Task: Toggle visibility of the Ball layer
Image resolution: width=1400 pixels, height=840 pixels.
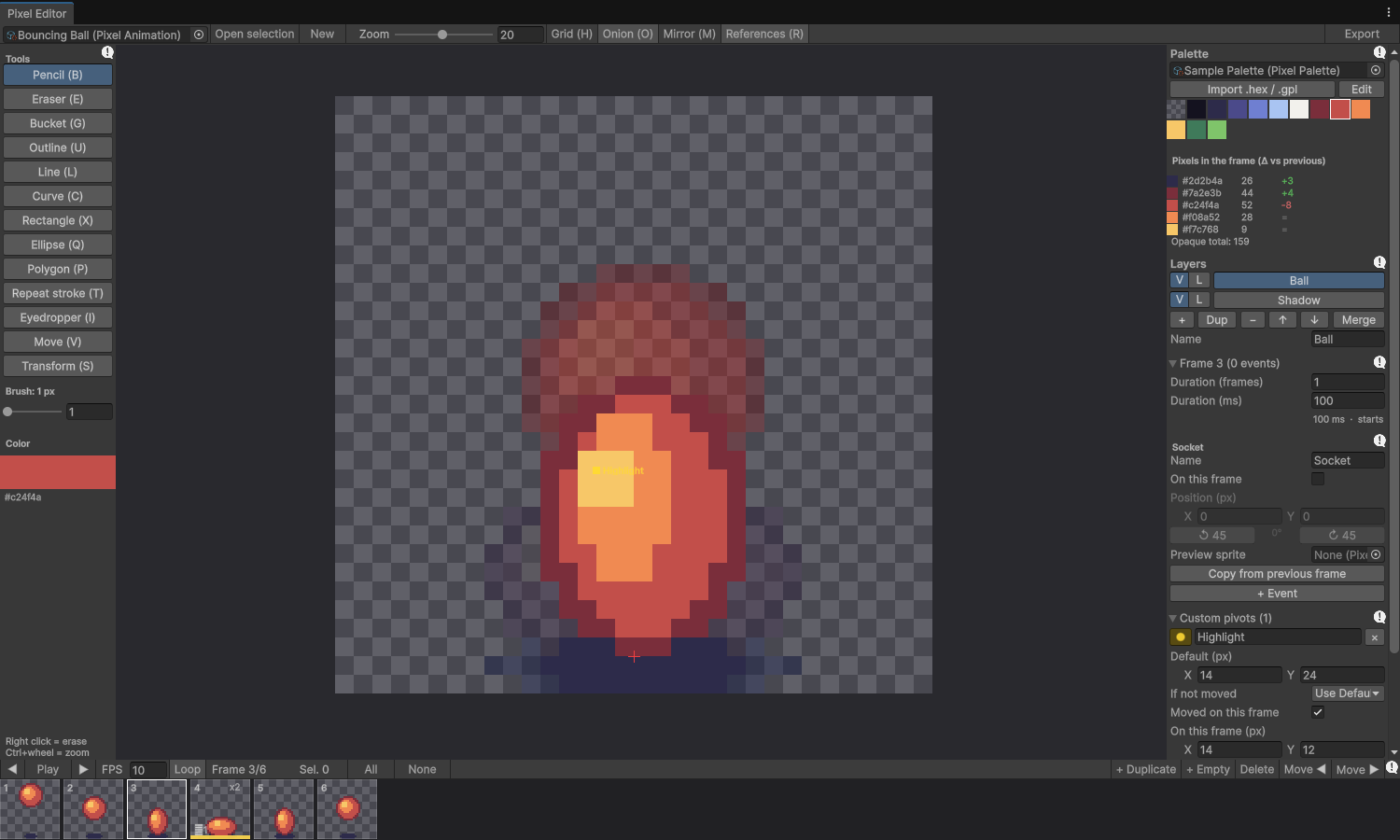Action: [1180, 280]
